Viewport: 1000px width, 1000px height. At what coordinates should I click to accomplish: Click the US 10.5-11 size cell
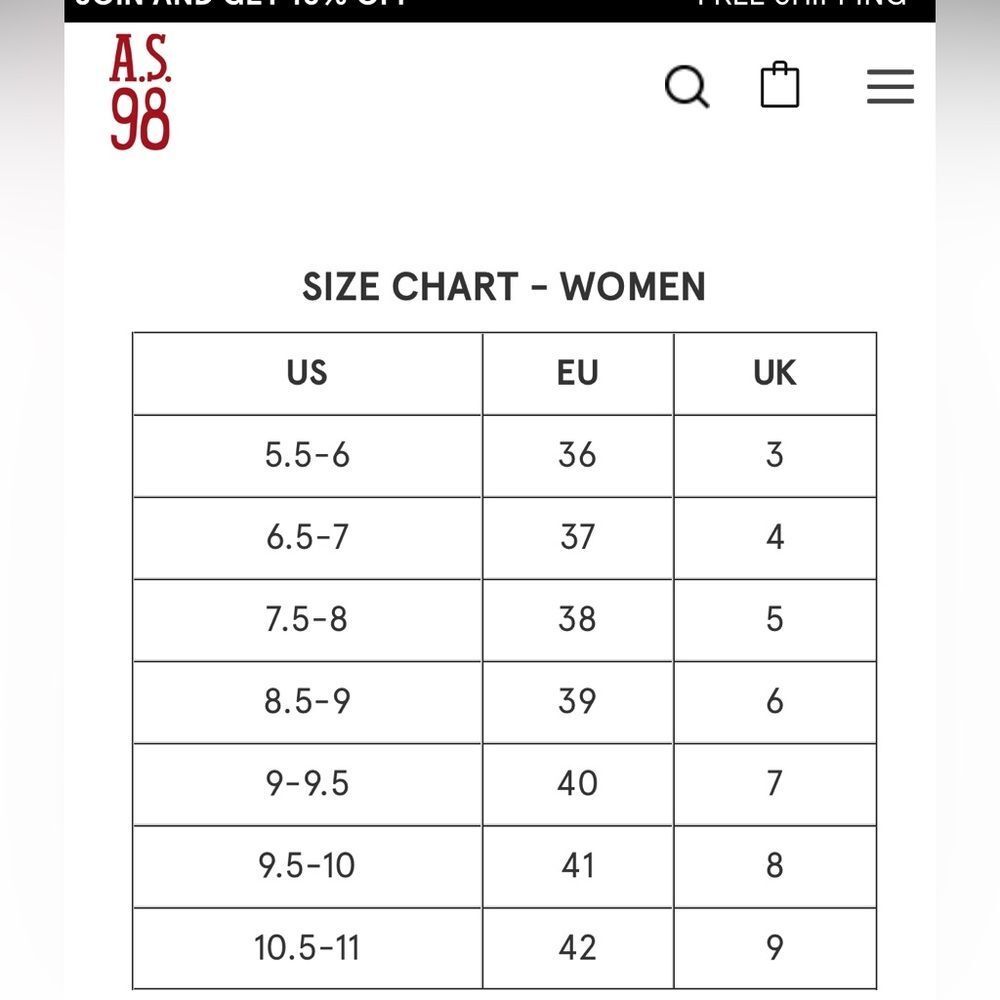307,948
